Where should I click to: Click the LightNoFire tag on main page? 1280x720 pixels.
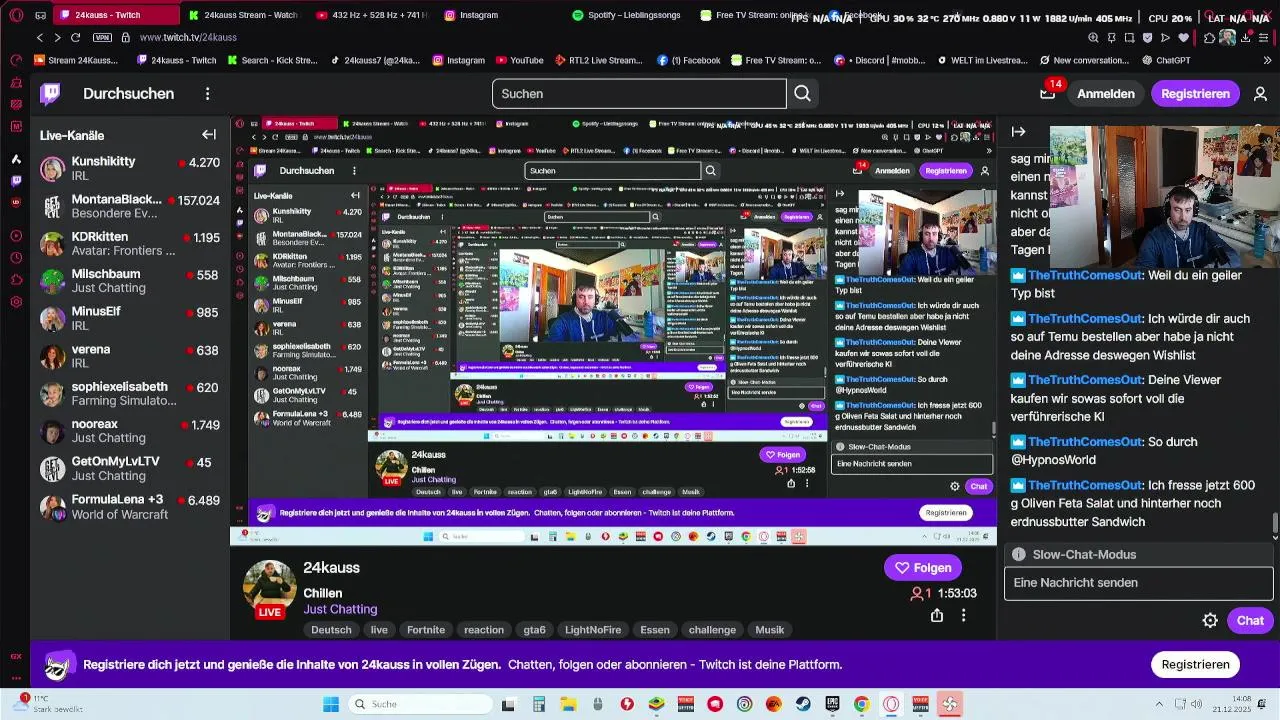coord(593,630)
